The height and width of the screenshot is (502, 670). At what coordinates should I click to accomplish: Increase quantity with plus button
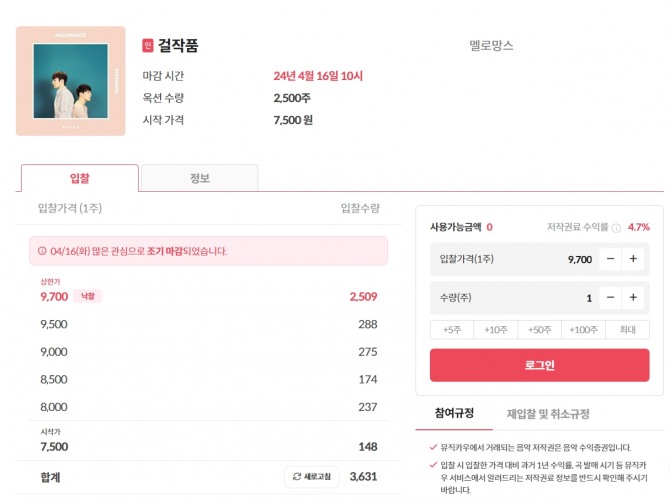click(x=634, y=297)
